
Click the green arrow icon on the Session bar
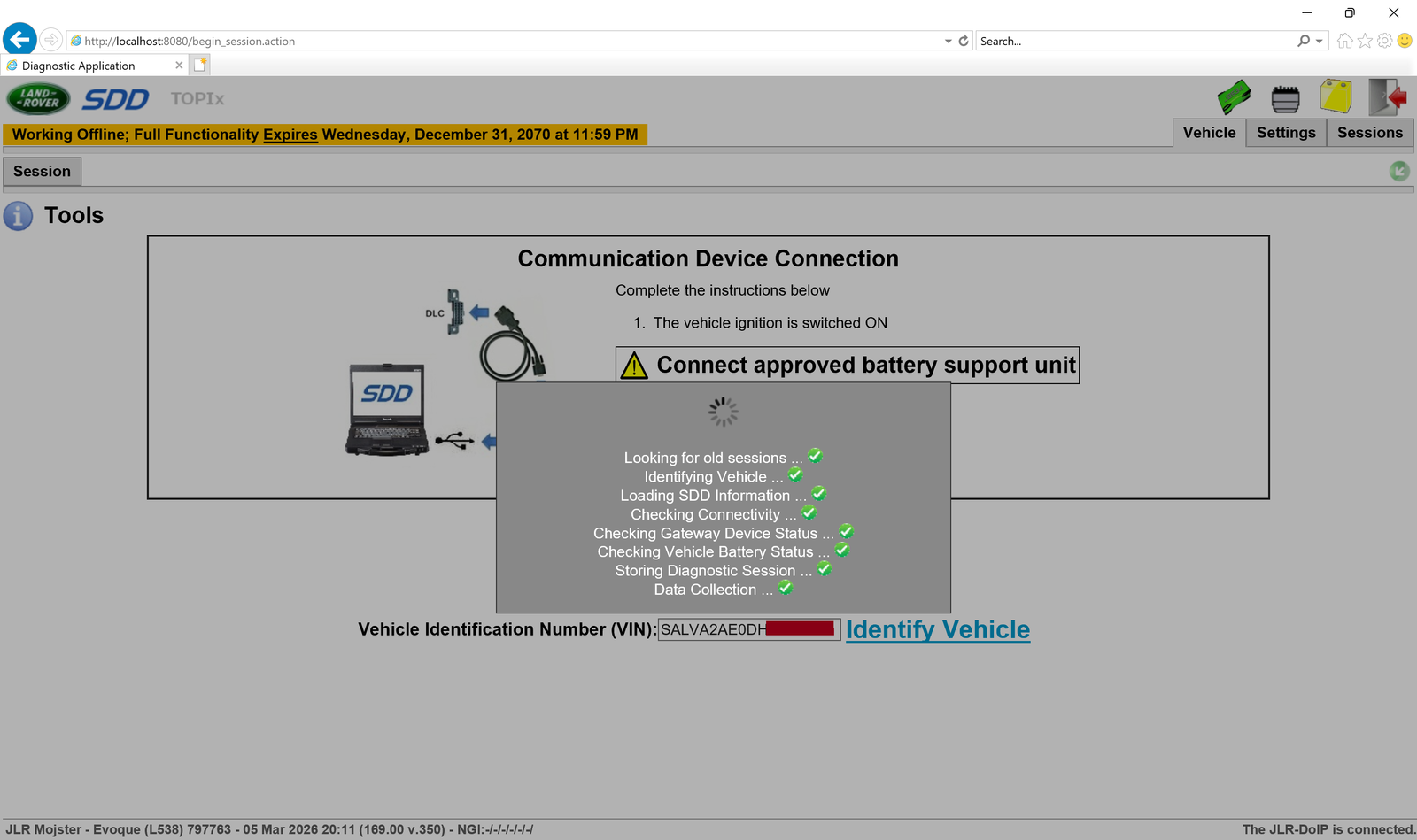pyautogui.click(x=1399, y=171)
